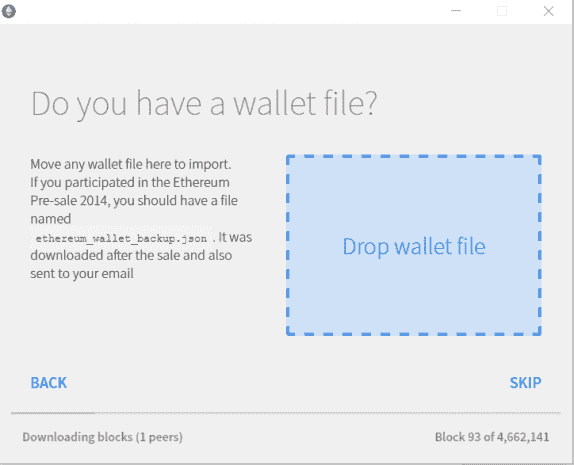Click the Pre-sale 2014 text in the description
Image resolution: width=574 pixels, height=465 pixels.
tap(70, 201)
